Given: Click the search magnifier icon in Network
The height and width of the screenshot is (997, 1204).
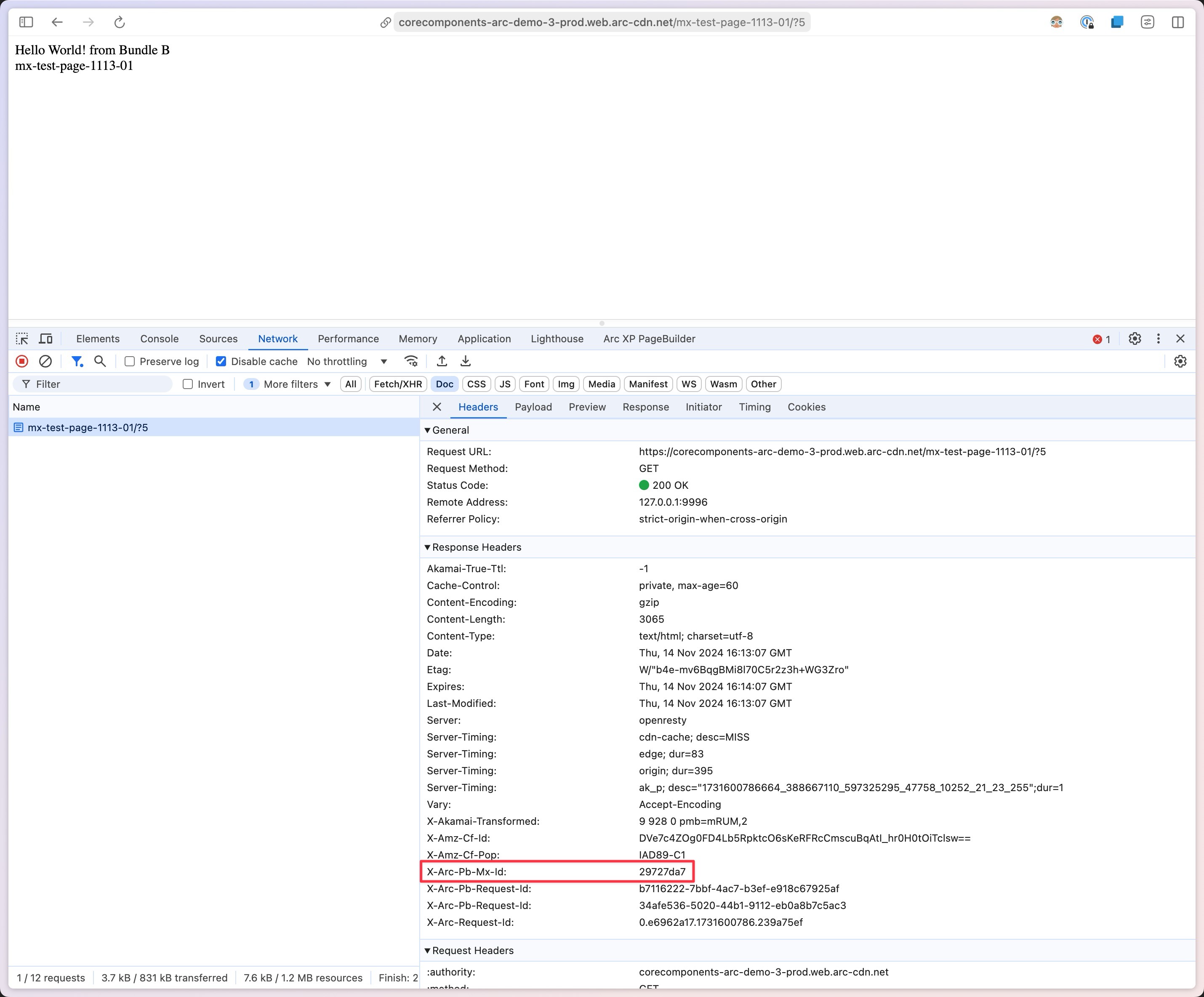Looking at the screenshot, I should (101, 361).
